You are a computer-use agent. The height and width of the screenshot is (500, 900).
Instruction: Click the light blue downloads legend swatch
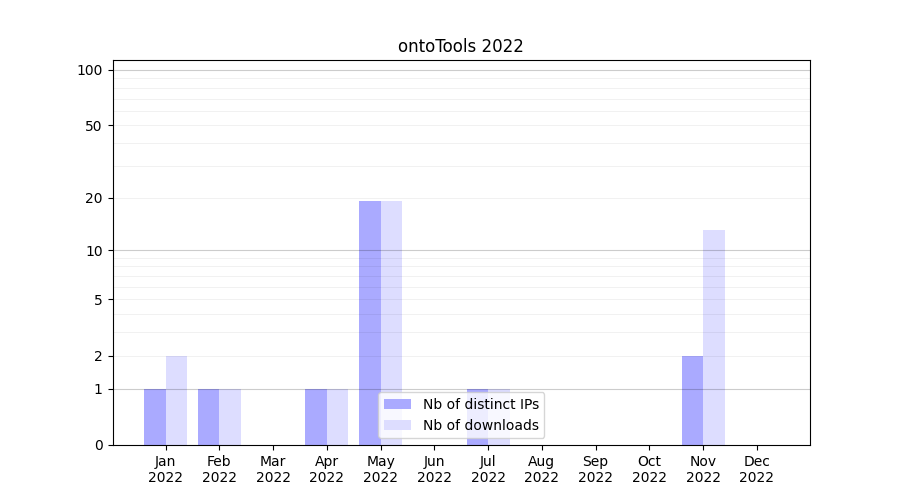pos(397,425)
